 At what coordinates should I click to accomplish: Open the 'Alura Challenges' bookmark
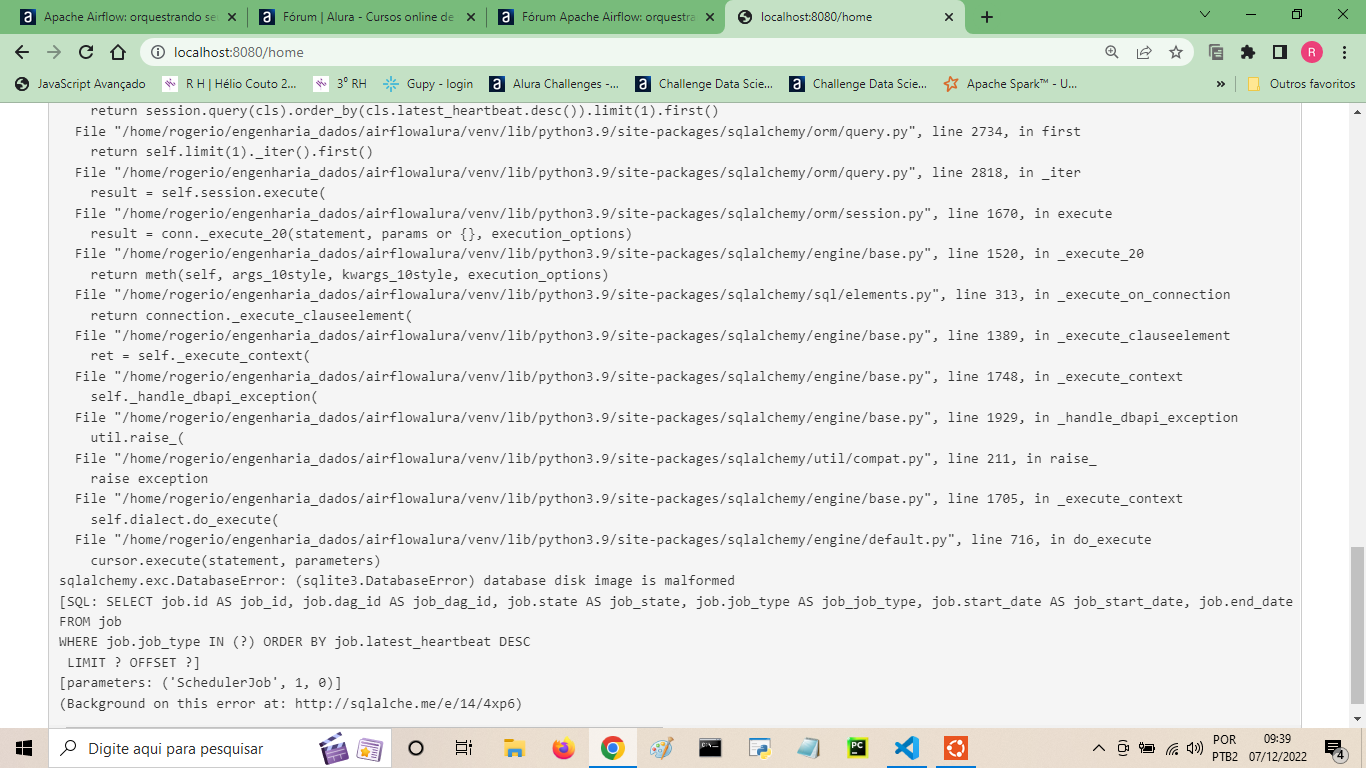coord(555,84)
